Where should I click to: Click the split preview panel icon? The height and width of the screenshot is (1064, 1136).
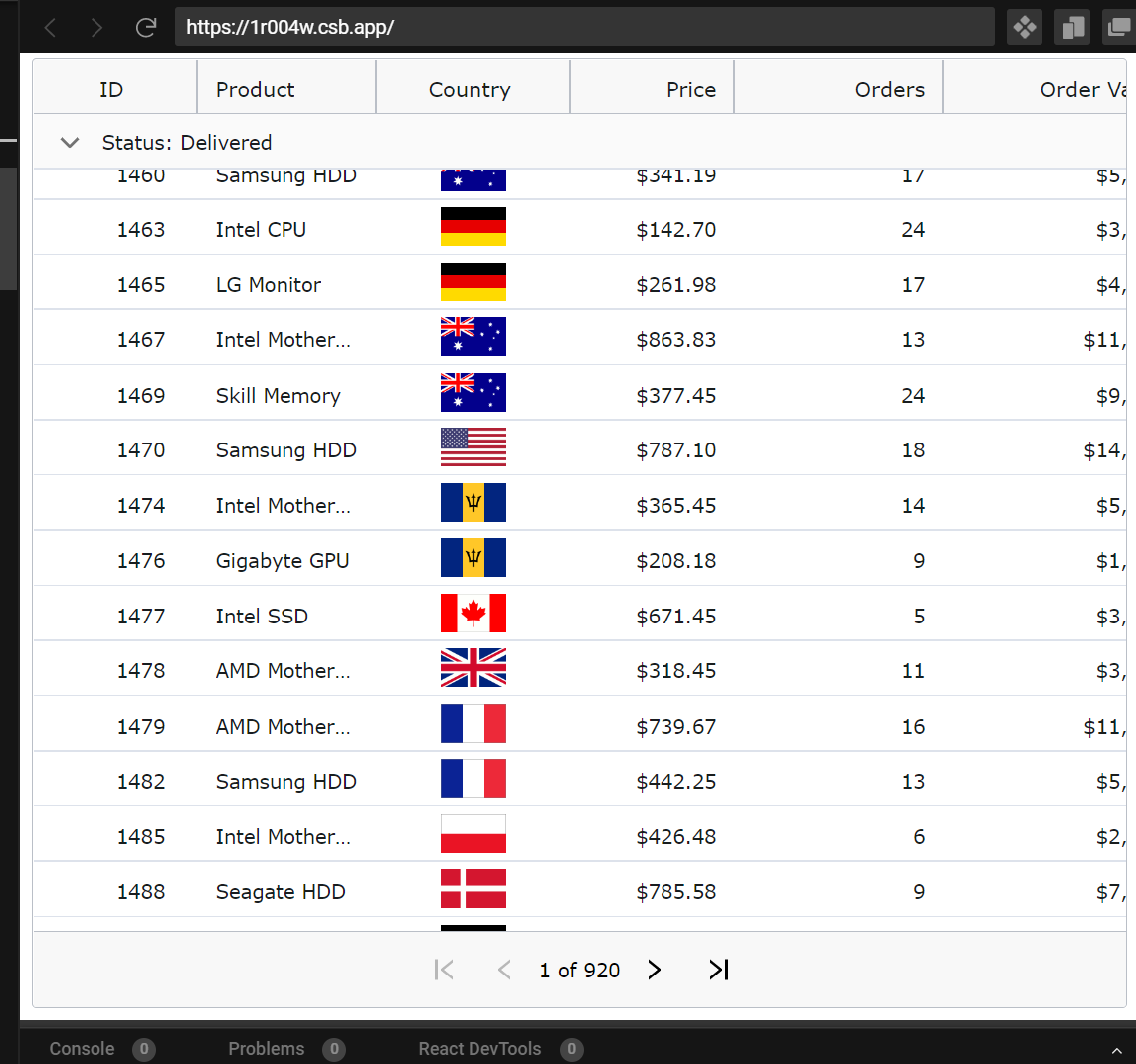pos(1073,28)
